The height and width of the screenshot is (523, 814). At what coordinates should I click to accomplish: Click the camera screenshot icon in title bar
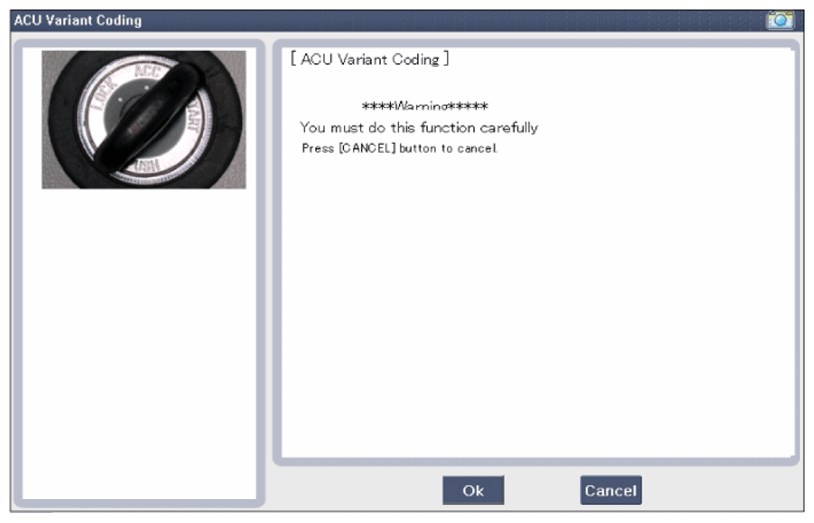click(779, 20)
